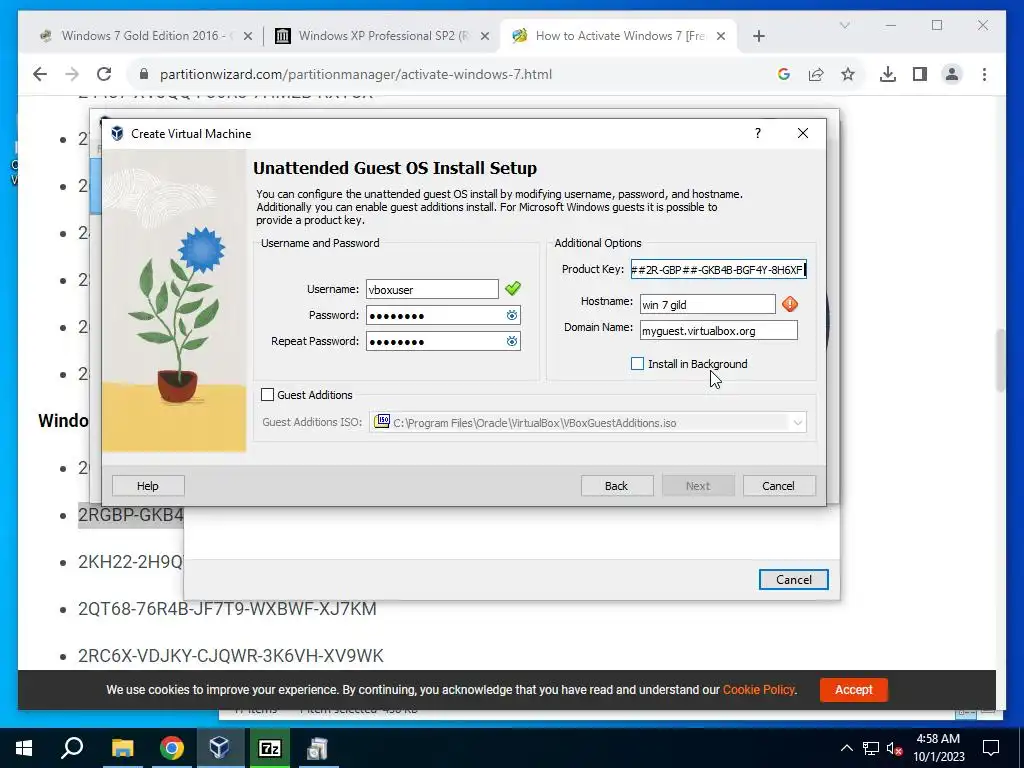The height and width of the screenshot is (768, 1024).
Task: Click the site lock icon
Action: point(144,74)
